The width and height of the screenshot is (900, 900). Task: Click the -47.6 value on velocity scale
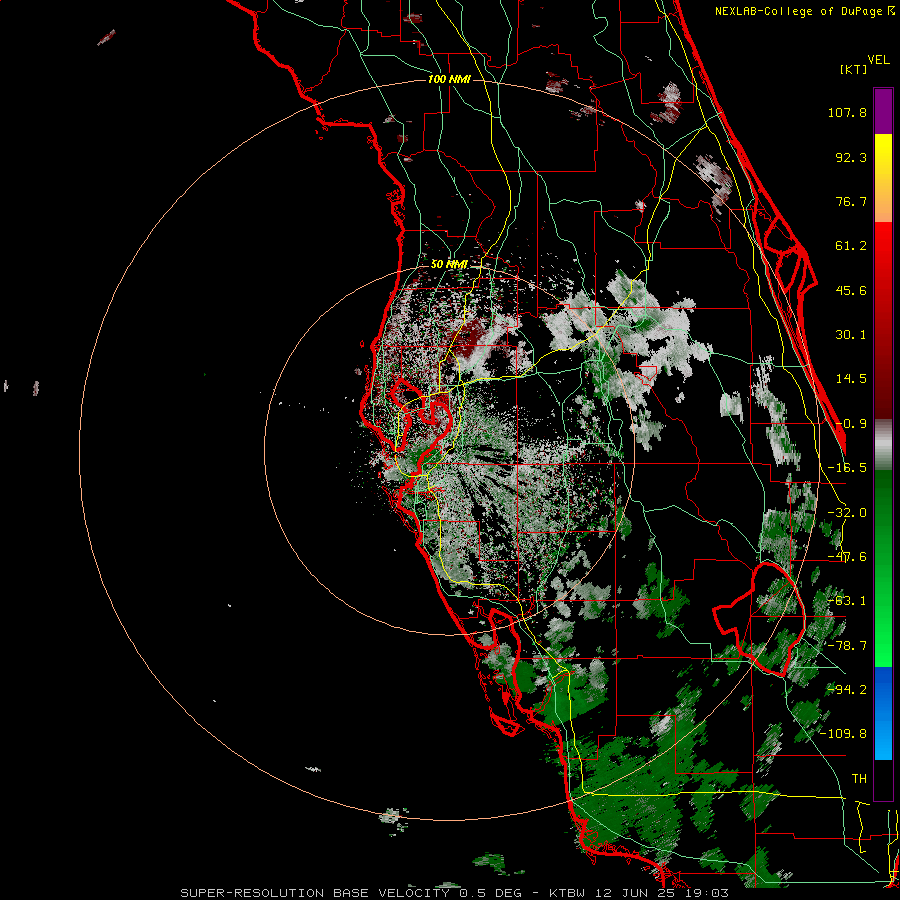(847, 557)
